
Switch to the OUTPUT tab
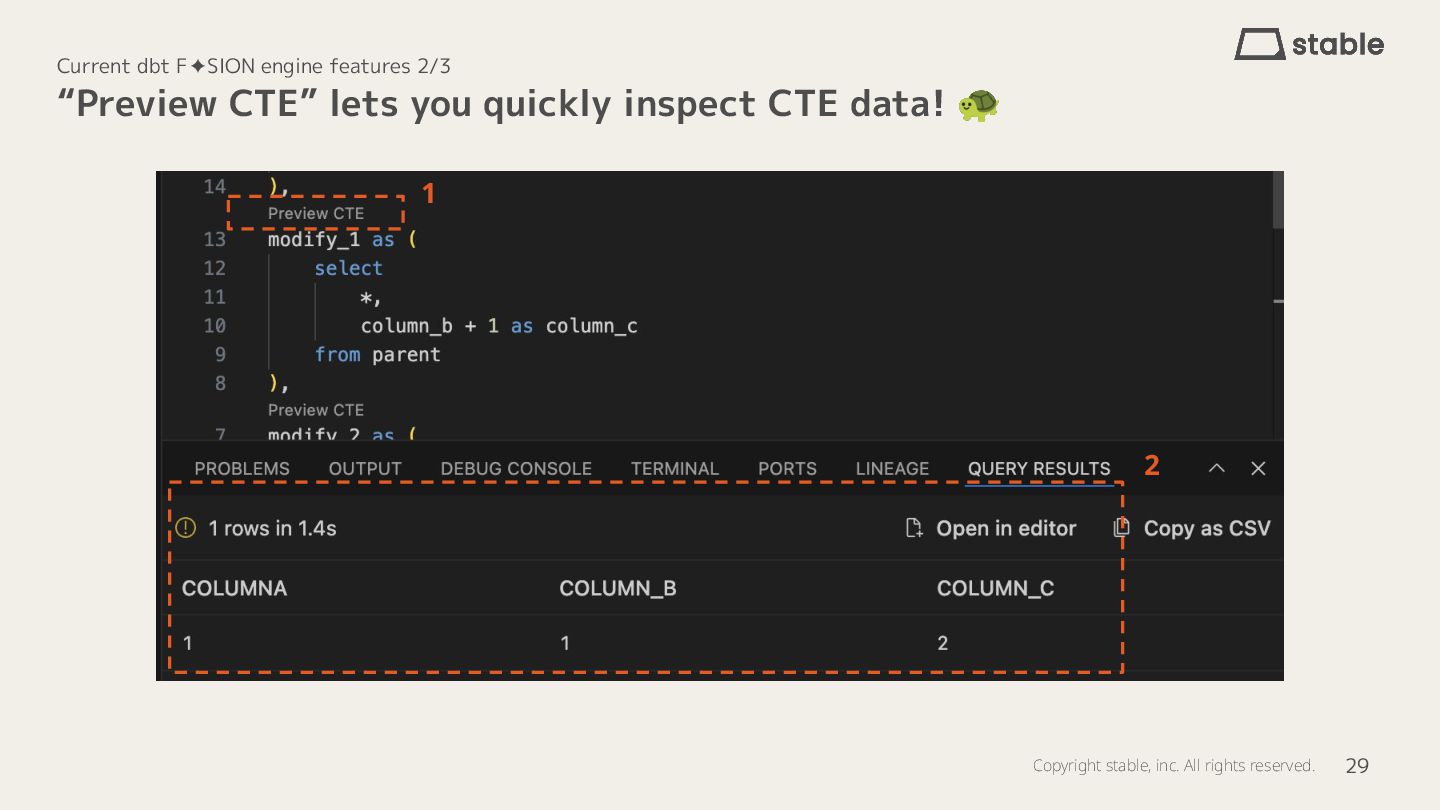click(365, 469)
